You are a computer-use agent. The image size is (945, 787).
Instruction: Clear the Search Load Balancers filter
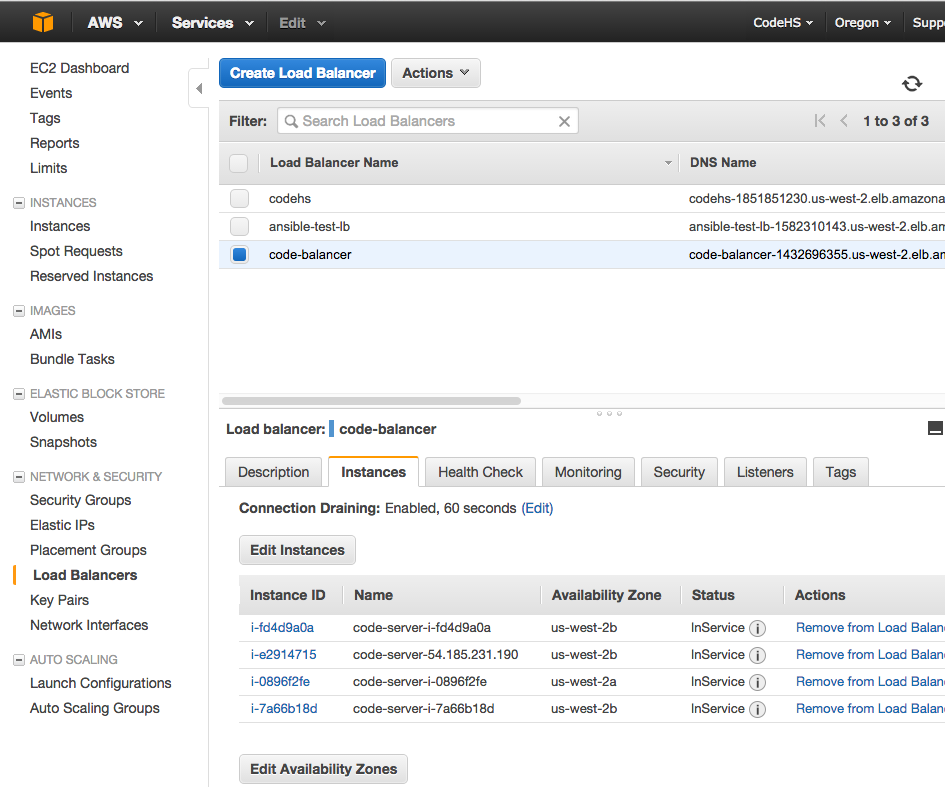564,121
